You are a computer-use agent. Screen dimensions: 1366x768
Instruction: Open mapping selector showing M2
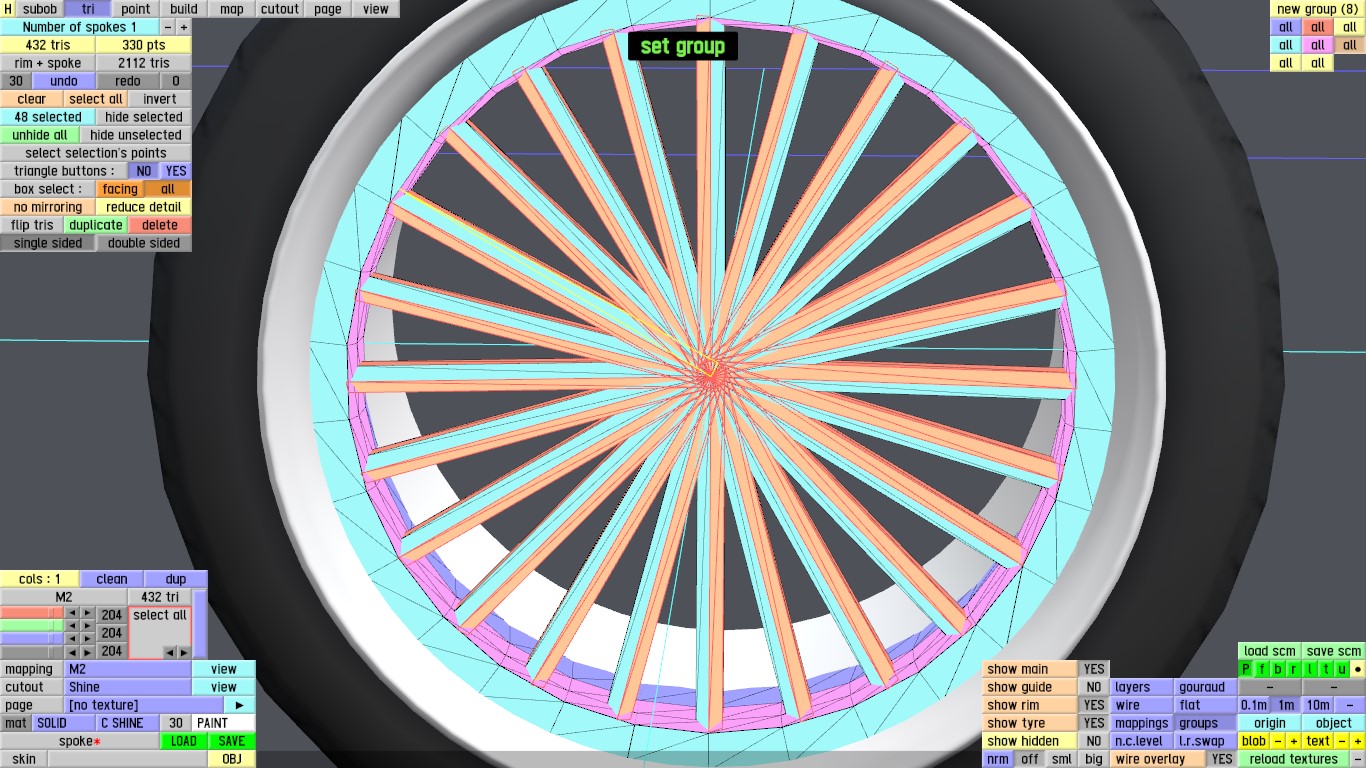click(x=127, y=669)
